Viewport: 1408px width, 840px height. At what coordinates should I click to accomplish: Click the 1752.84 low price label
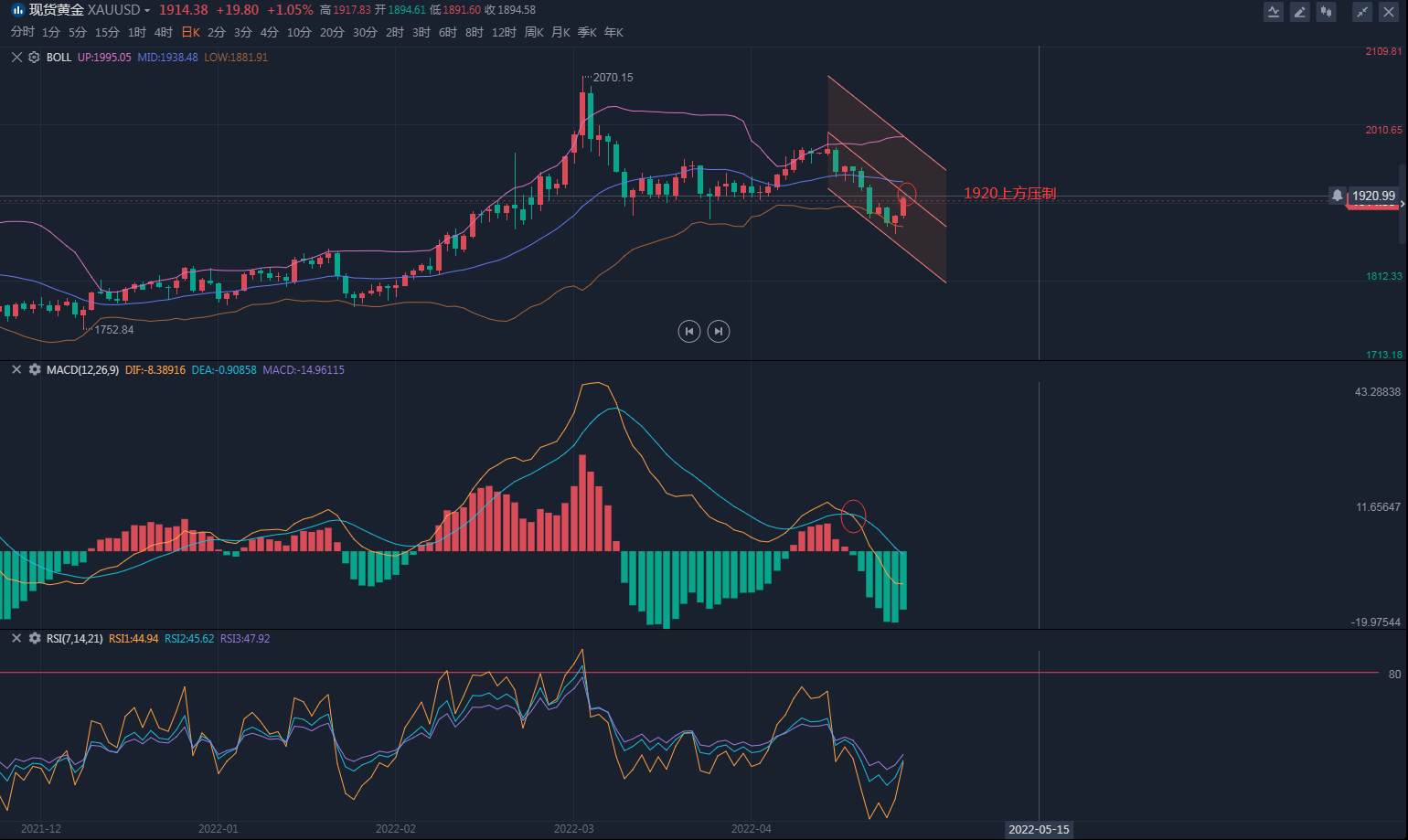[x=113, y=330]
